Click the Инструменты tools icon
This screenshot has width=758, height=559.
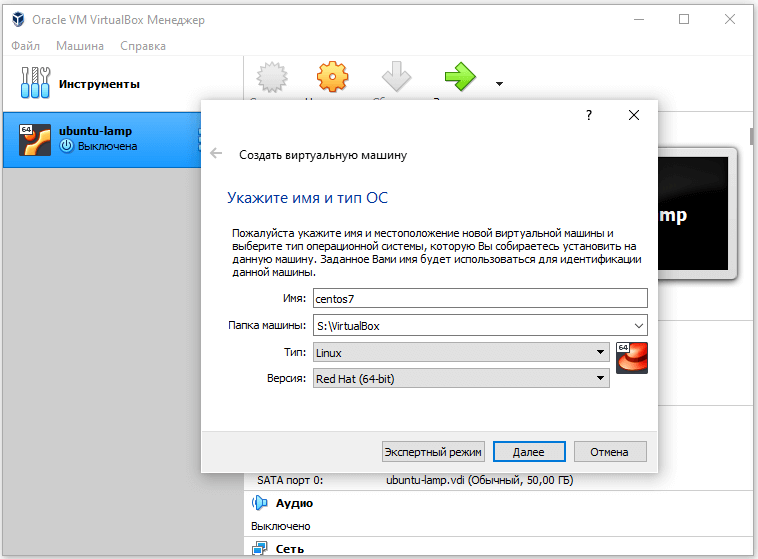tap(34, 83)
